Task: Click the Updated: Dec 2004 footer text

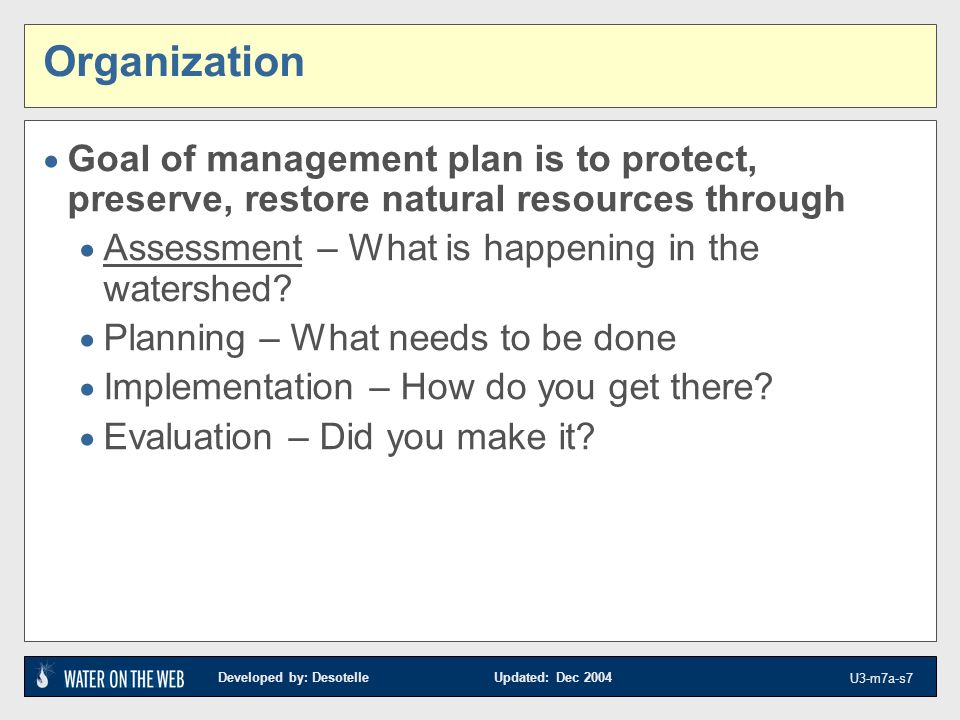Action: [553, 677]
